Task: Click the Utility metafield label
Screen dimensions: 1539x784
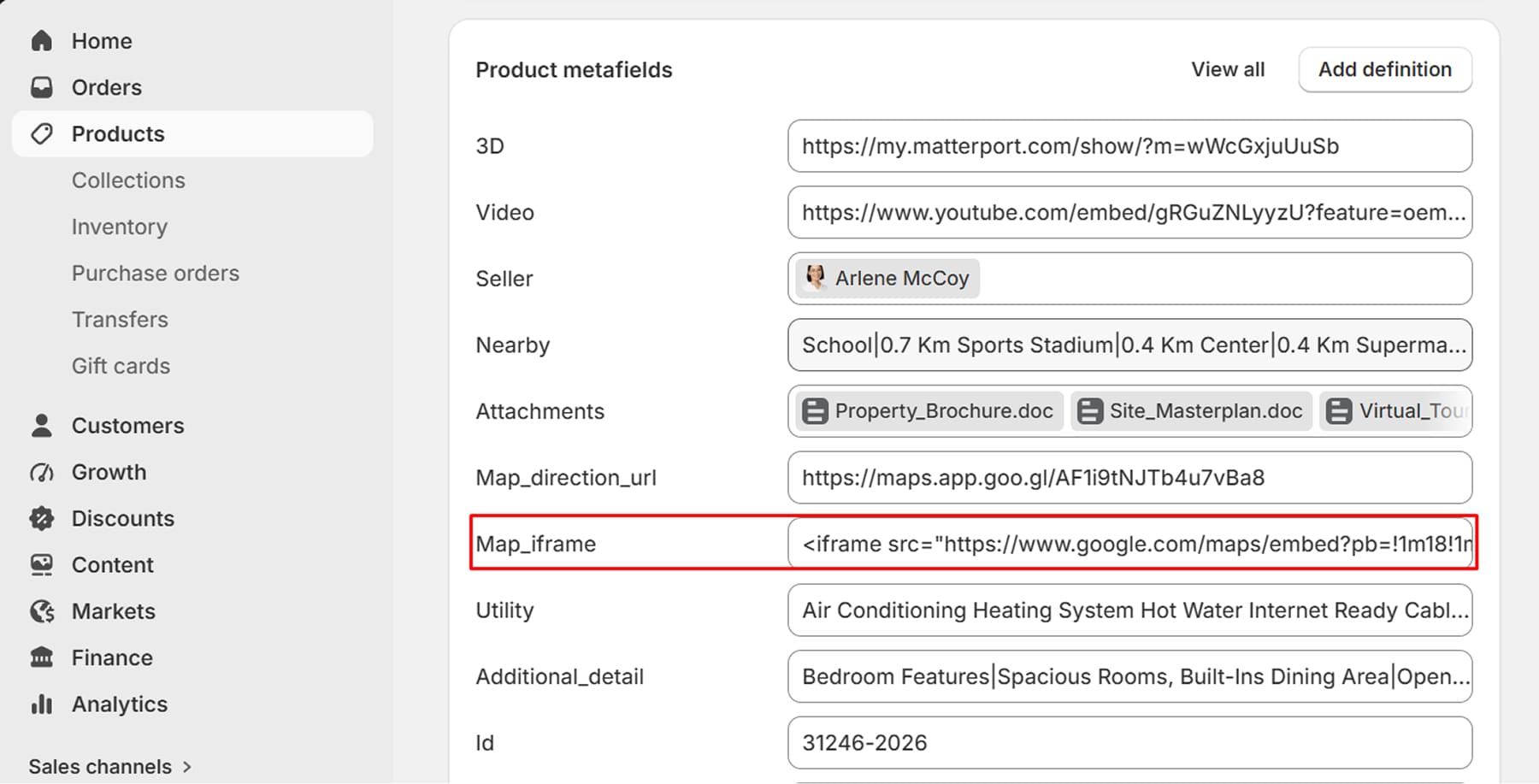Action: pyautogui.click(x=504, y=610)
